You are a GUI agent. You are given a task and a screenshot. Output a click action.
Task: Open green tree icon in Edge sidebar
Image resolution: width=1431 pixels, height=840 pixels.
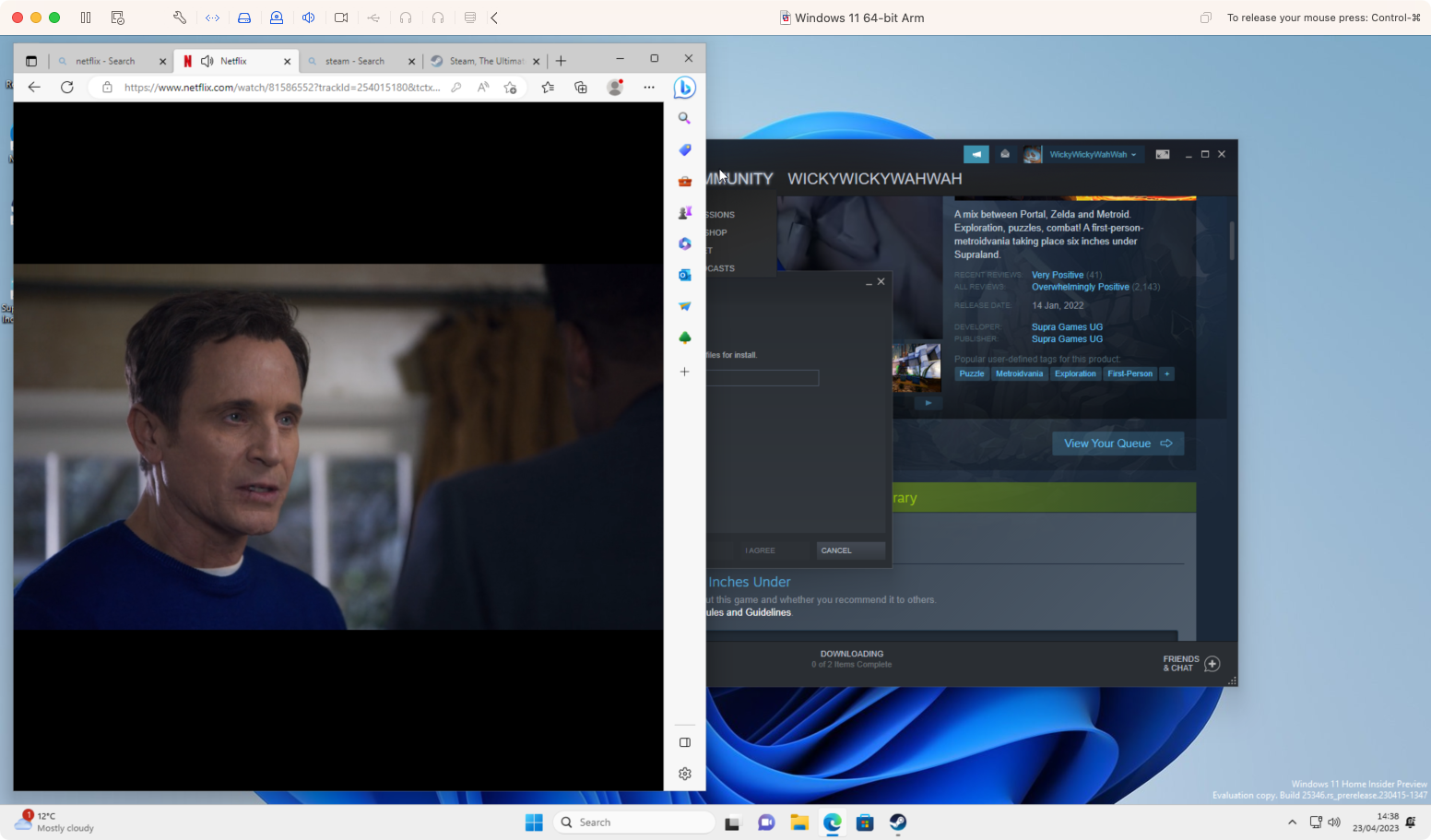[x=684, y=337]
